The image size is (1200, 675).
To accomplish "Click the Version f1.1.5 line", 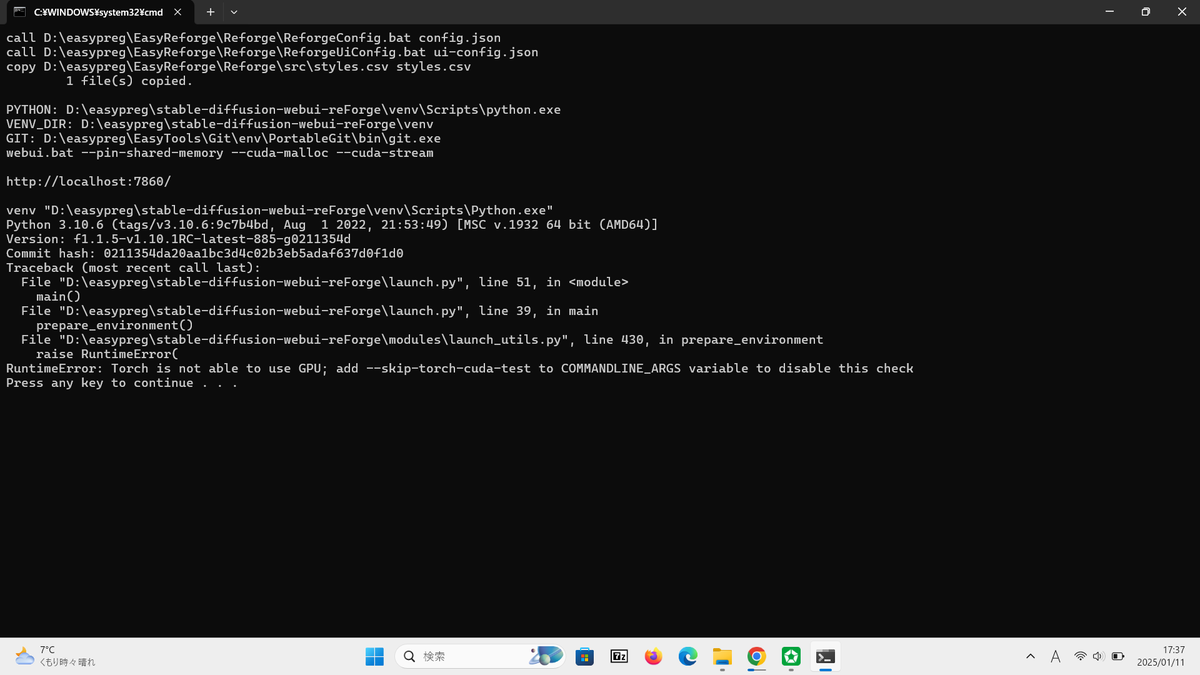I will [x=178, y=240].
